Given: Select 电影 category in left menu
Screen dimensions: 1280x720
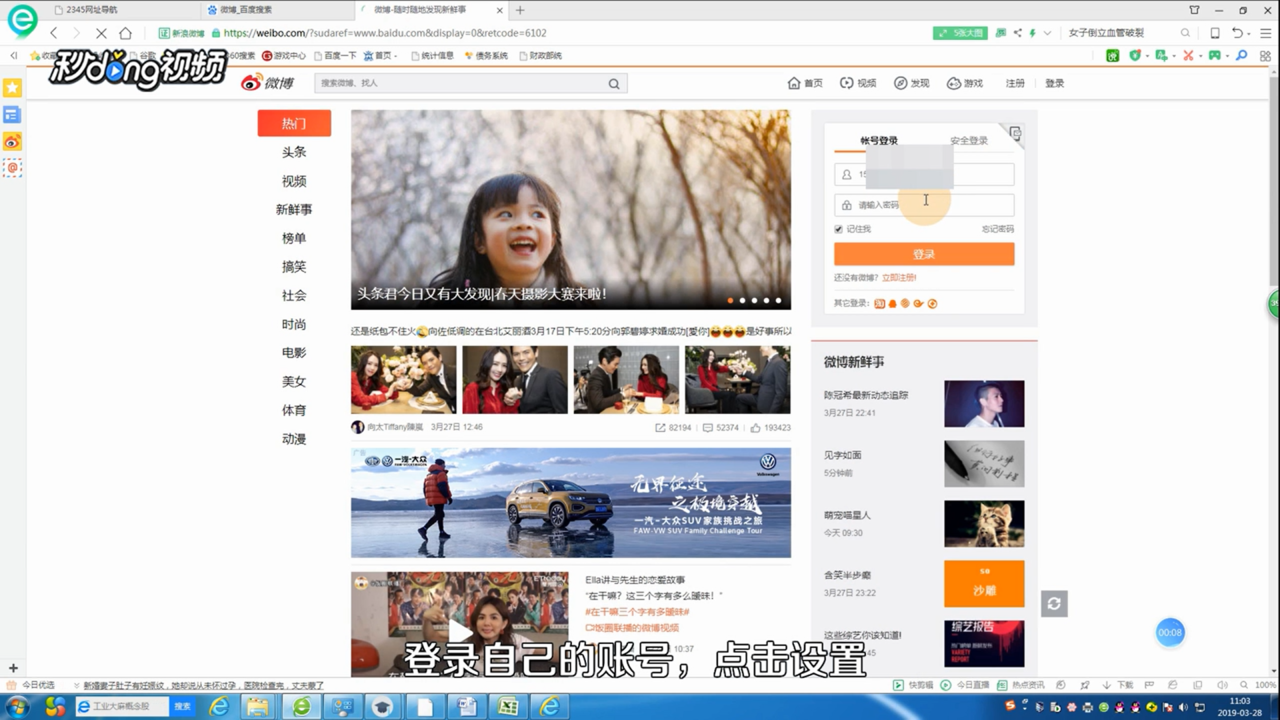Looking at the screenshot, I should [294, 353].
